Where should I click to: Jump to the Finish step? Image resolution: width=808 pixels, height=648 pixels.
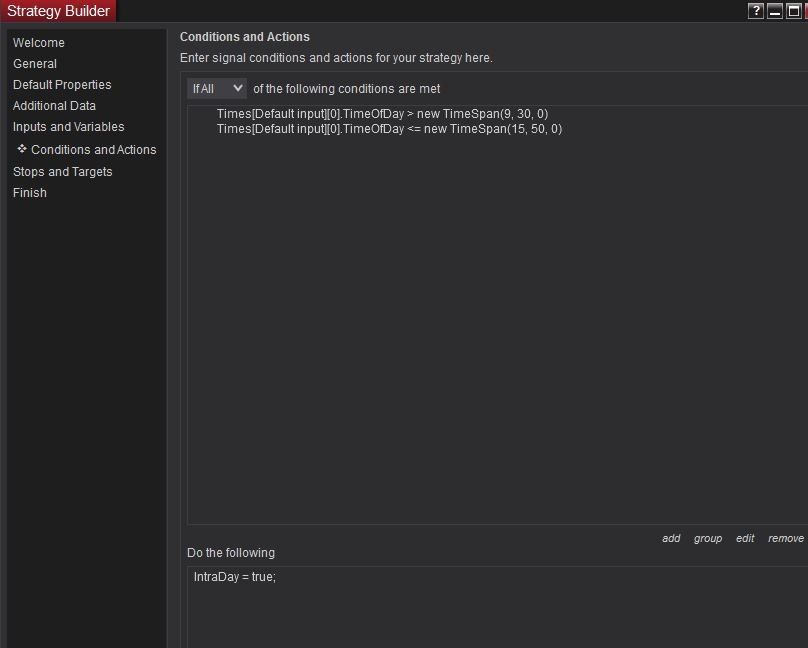pos(30,193)
